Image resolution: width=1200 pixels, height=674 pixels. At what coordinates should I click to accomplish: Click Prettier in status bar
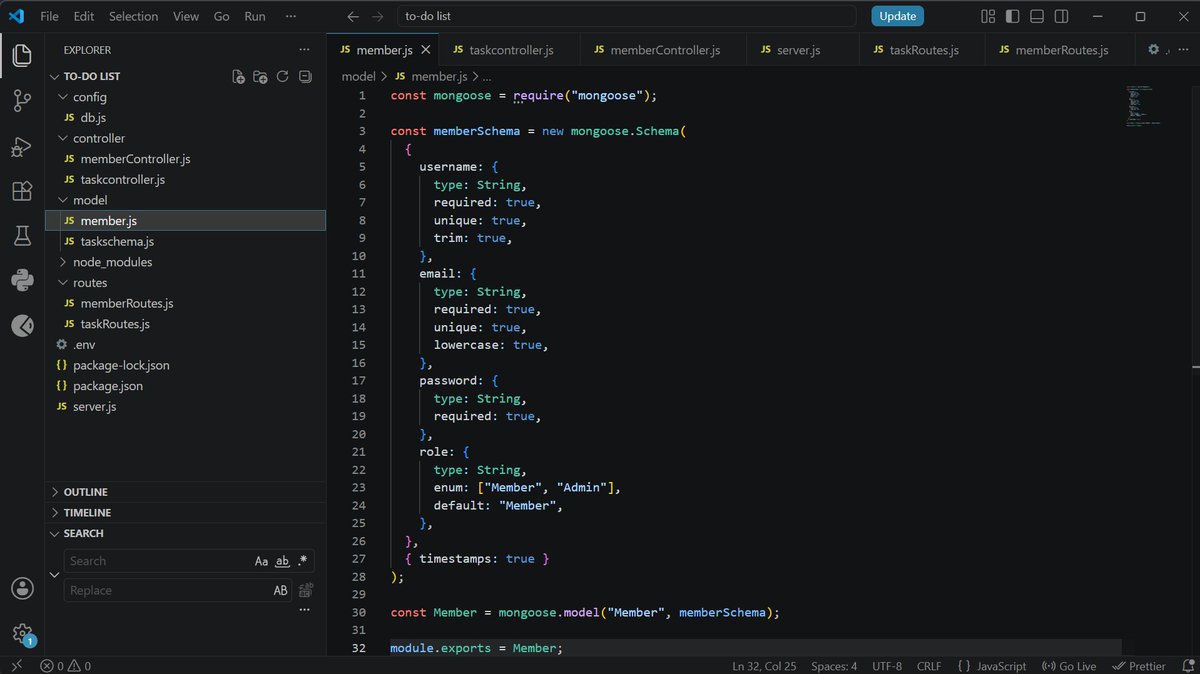pyautogui.click(x=1139, y=666)
